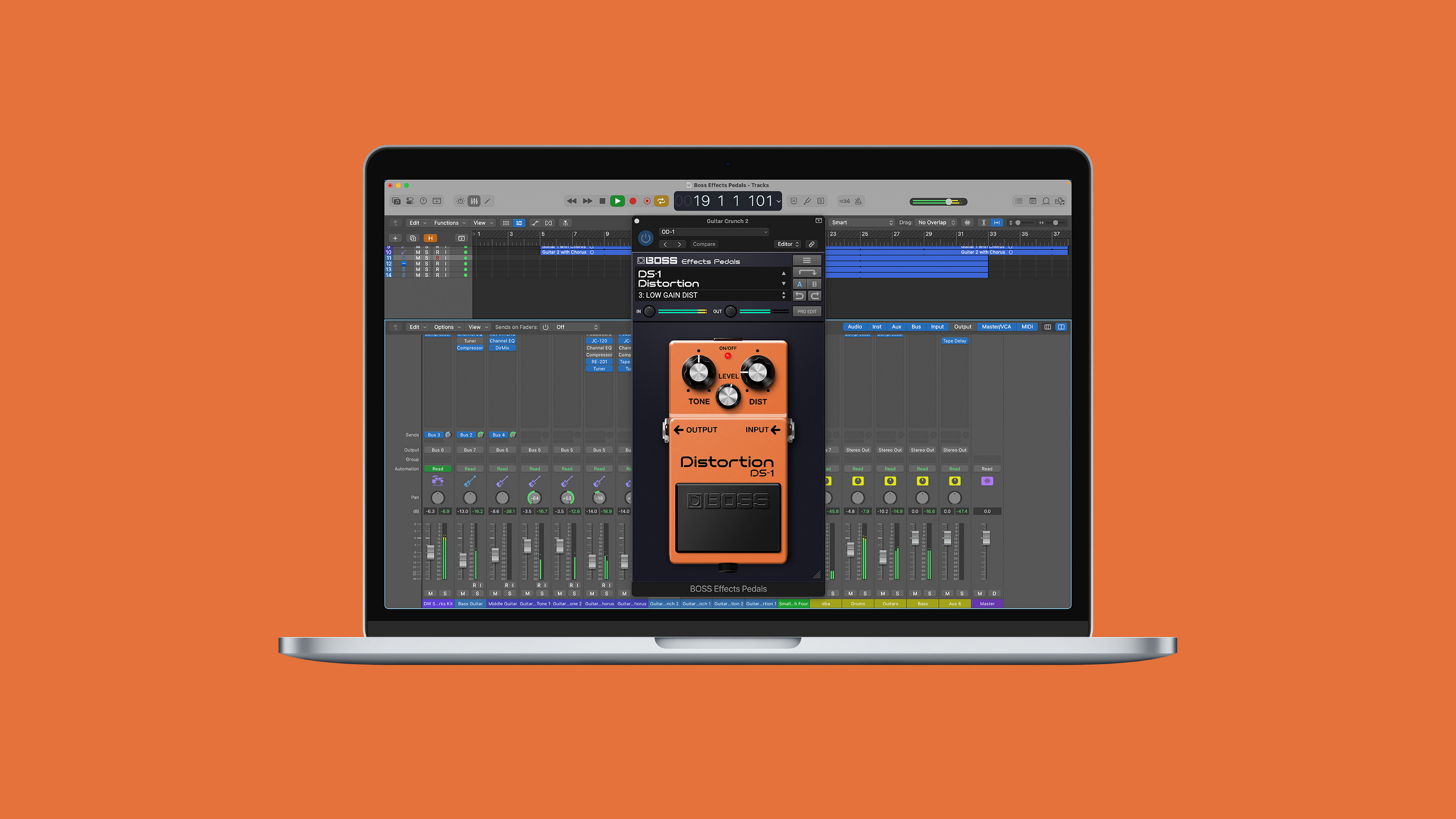Open the Smart Controls dial icon

tap(460, 201)
